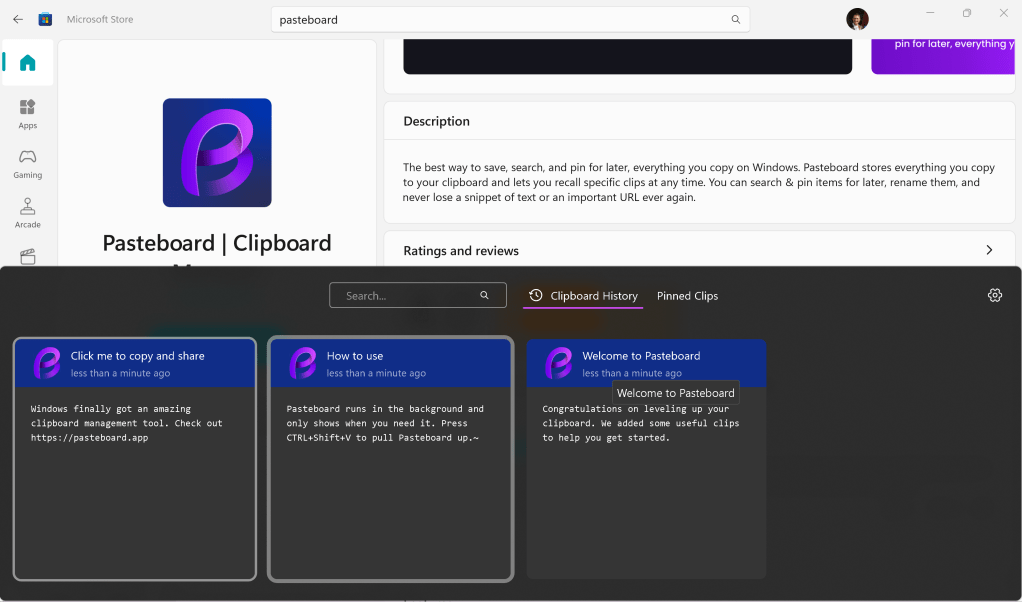Open Pasteboard settings gear
Viewport: 1022px width, 602px height.
tap(995, 295)
